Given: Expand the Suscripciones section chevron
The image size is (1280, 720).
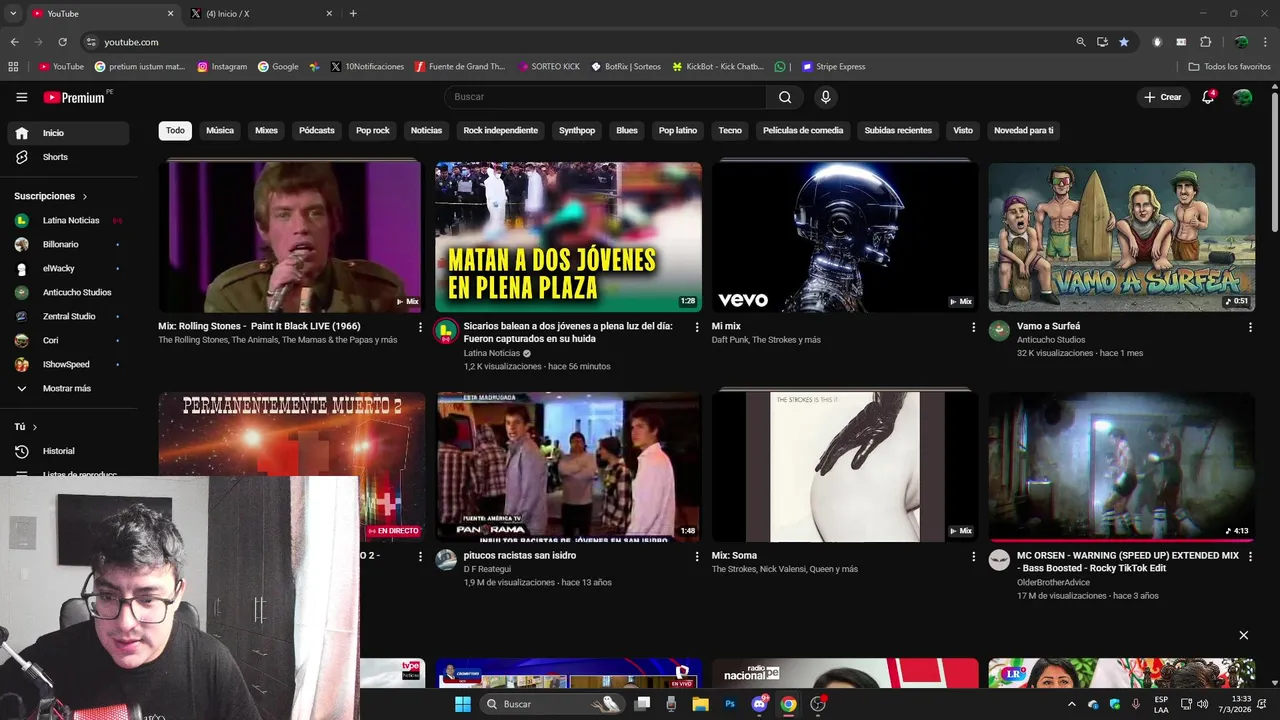Looking at the screenshot, I should (x=85, y=197).
